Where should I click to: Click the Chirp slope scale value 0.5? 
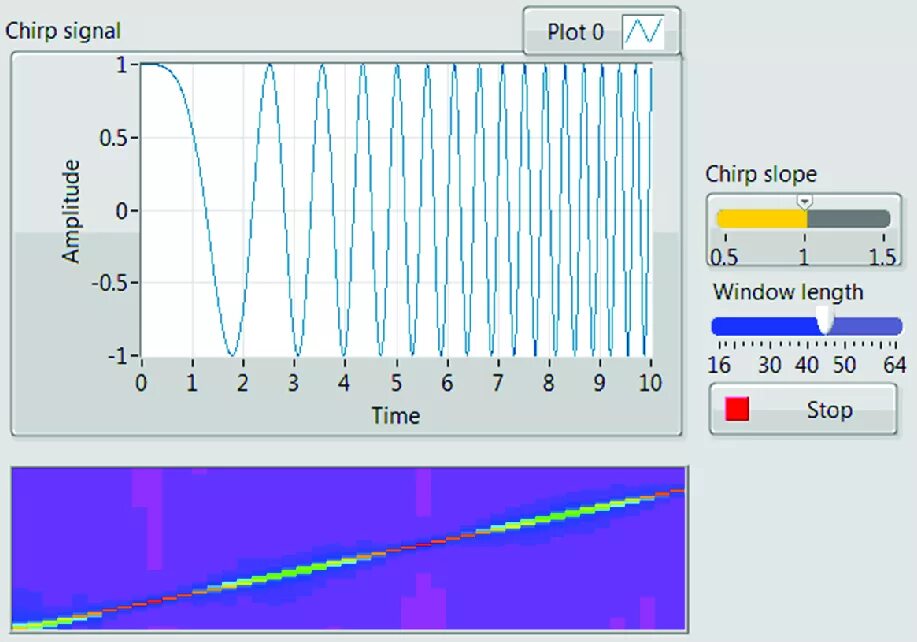pos(724,257)
